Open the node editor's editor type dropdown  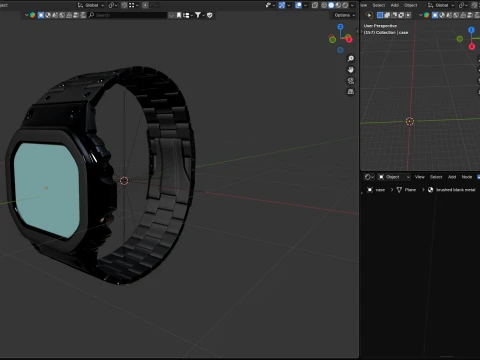tap(369, 177)
